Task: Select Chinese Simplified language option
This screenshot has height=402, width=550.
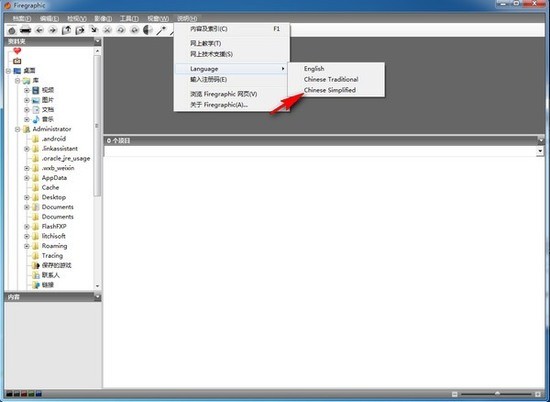Action: point(330,90)
